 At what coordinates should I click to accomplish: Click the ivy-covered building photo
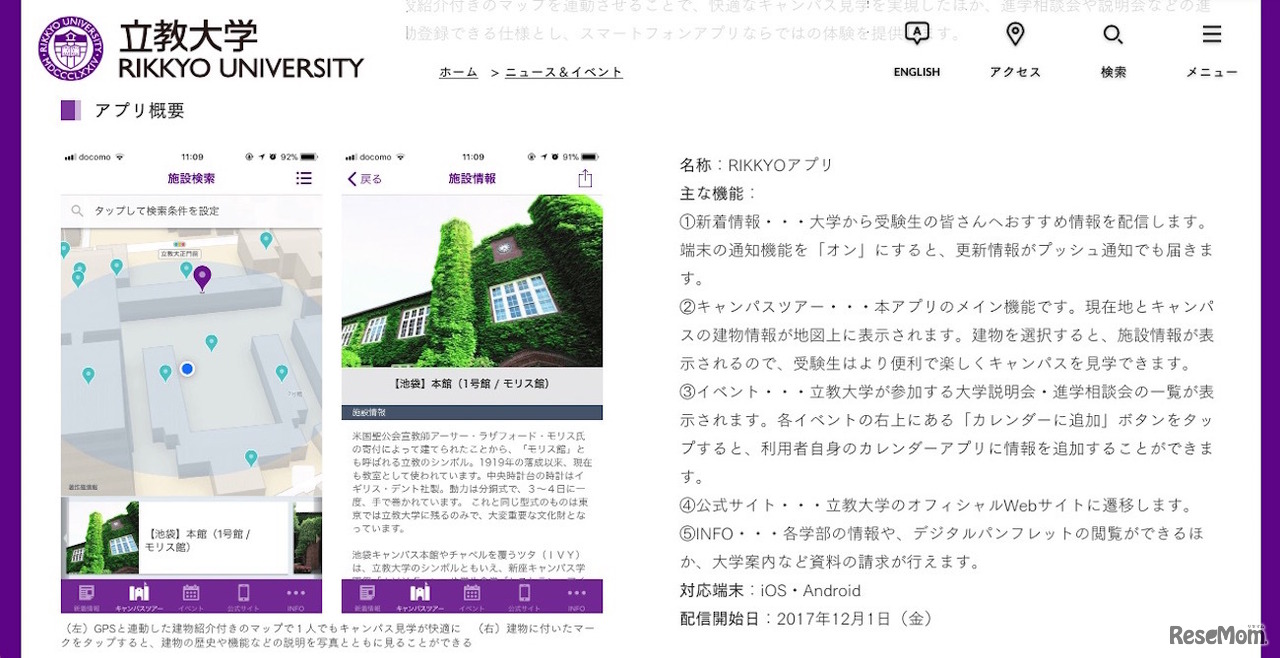tap(472, 281)
